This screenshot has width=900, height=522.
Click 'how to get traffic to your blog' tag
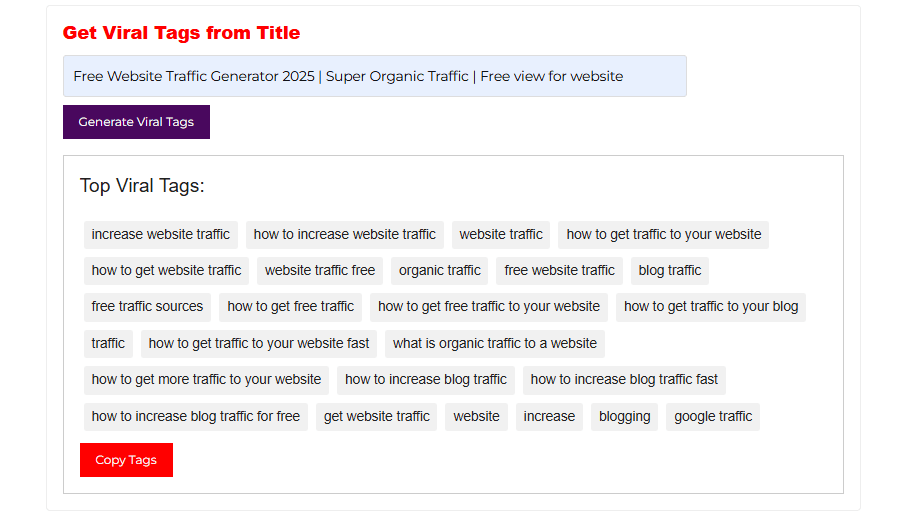(711, 307)
